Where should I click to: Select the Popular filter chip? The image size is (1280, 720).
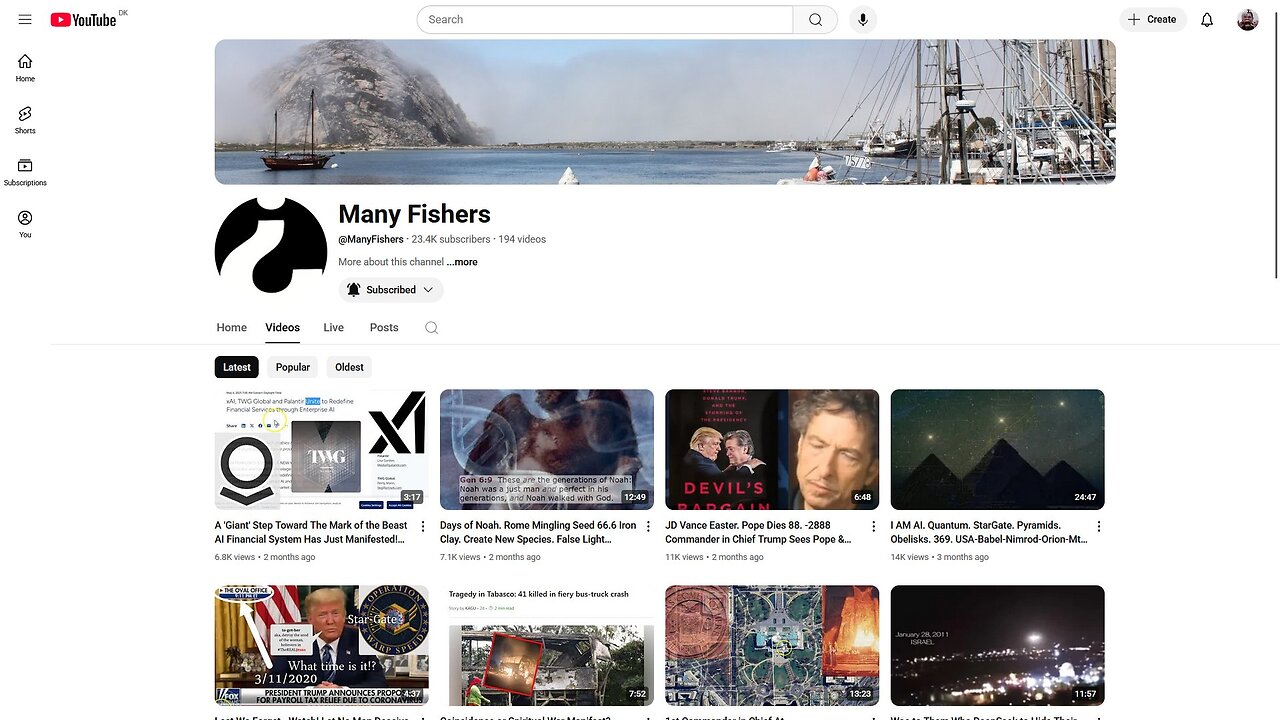[x=293, y=367]
